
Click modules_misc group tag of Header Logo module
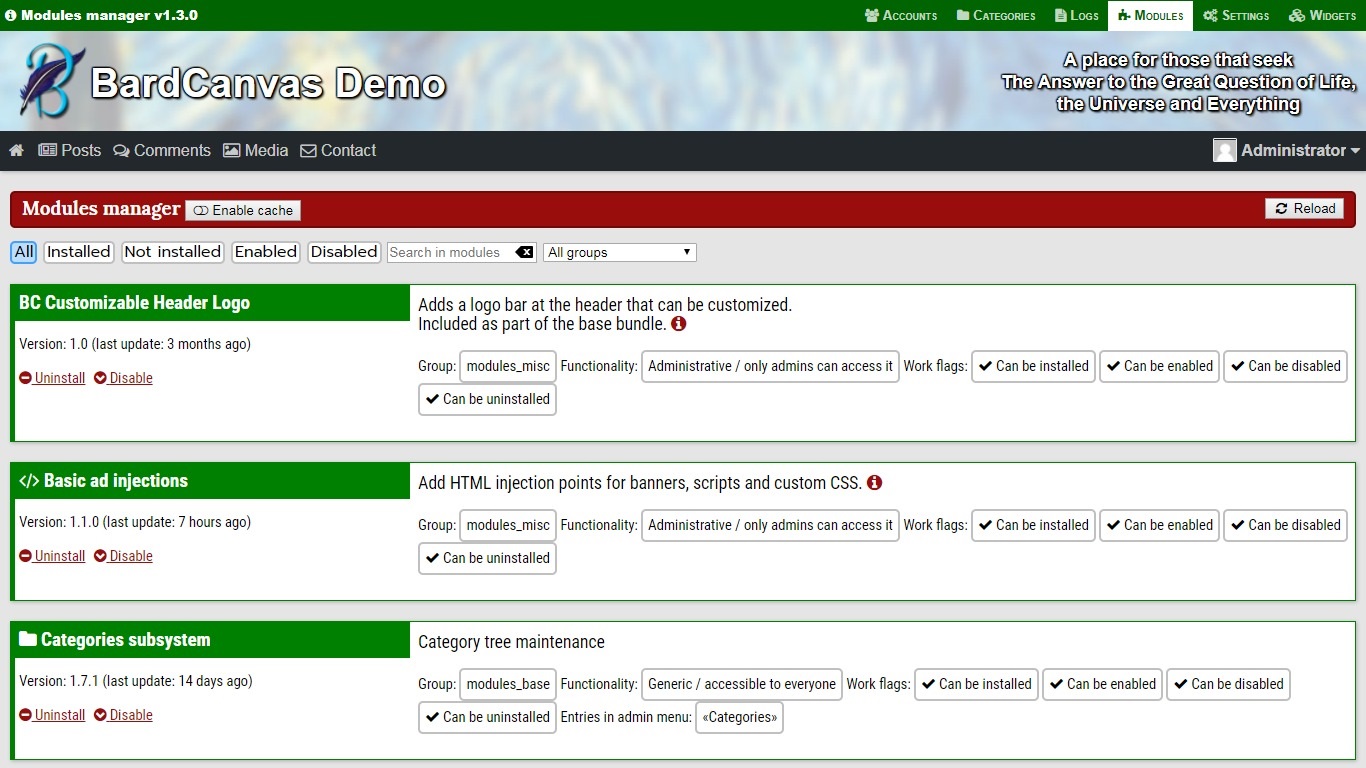point(508,366)
